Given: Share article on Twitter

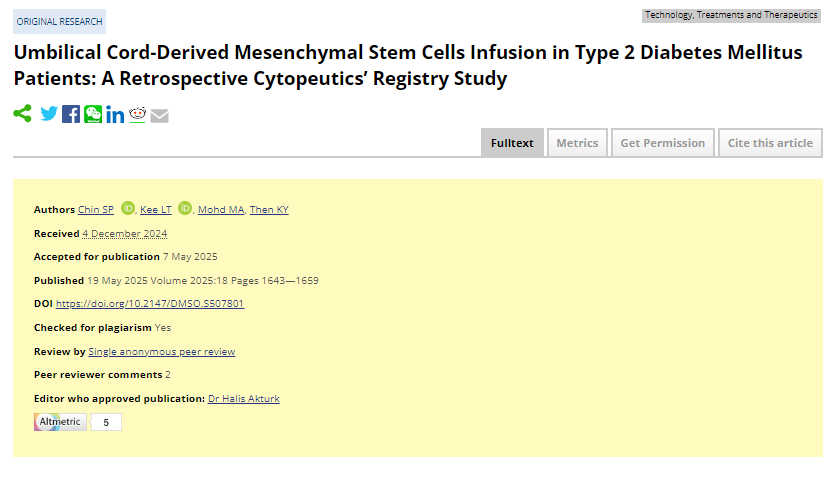Looking at the screenshot, I should tap(49, 115).
